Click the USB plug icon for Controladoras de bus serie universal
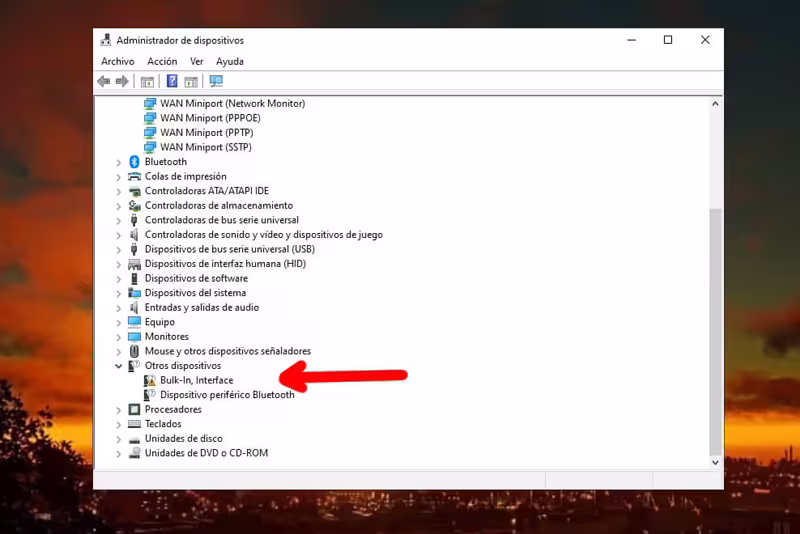800x534 pixels. coord(134,220)
